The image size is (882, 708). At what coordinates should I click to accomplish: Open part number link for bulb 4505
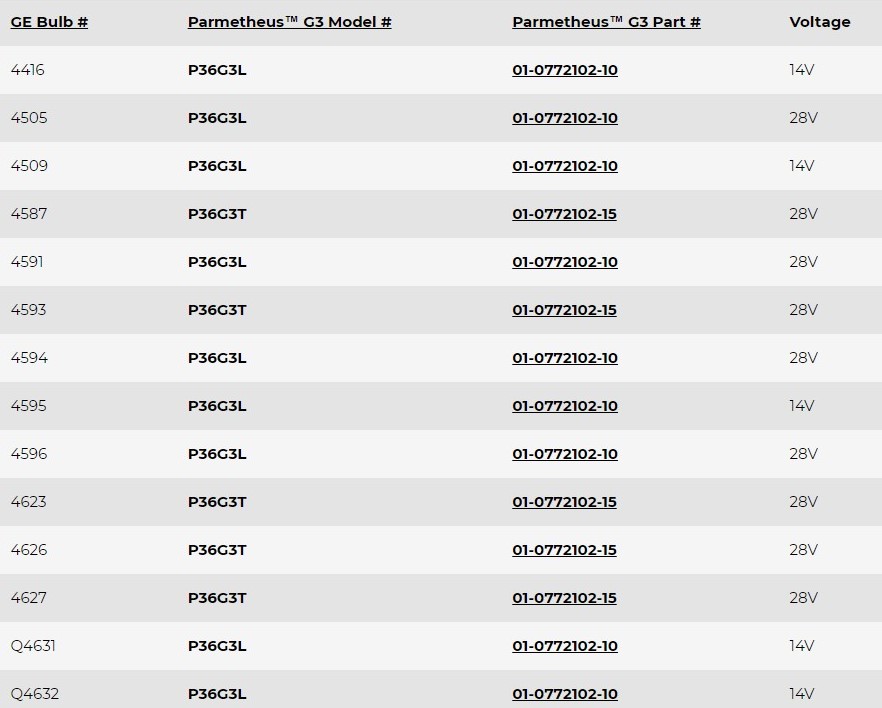(x=565, y=118)
